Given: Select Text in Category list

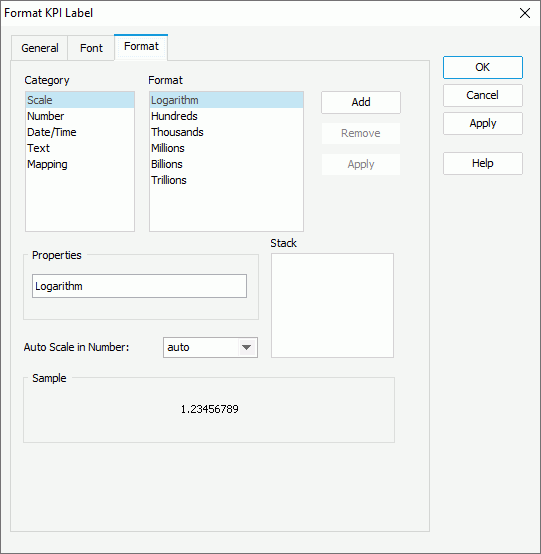Looking at the screenshot, I should coord(80,148).
